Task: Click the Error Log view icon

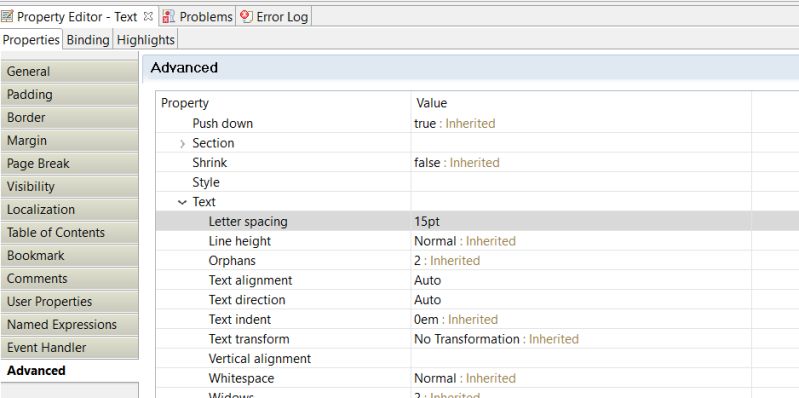Action: (x=247, y=16)
